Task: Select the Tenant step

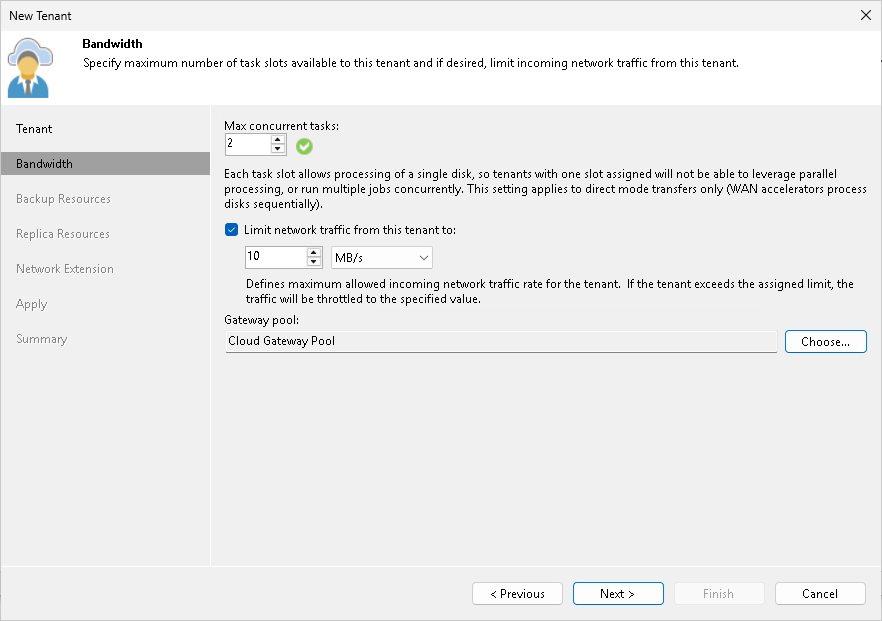Action: [x=33, y=128]
